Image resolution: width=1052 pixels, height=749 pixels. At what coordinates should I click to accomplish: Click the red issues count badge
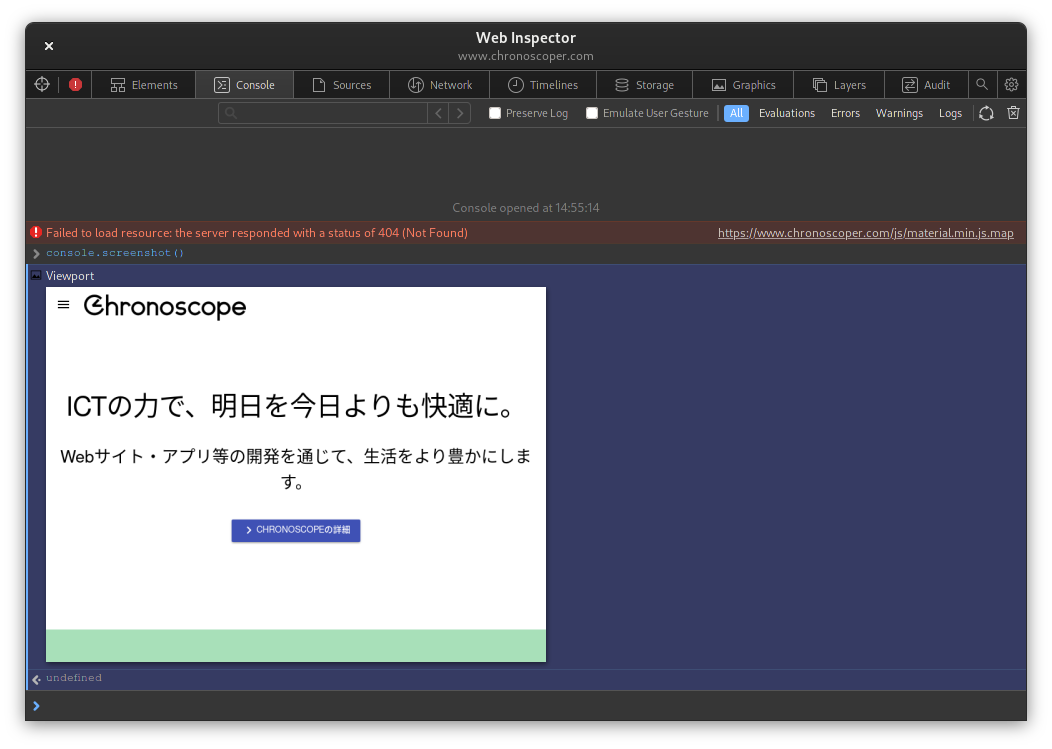[x=75, y=85]
